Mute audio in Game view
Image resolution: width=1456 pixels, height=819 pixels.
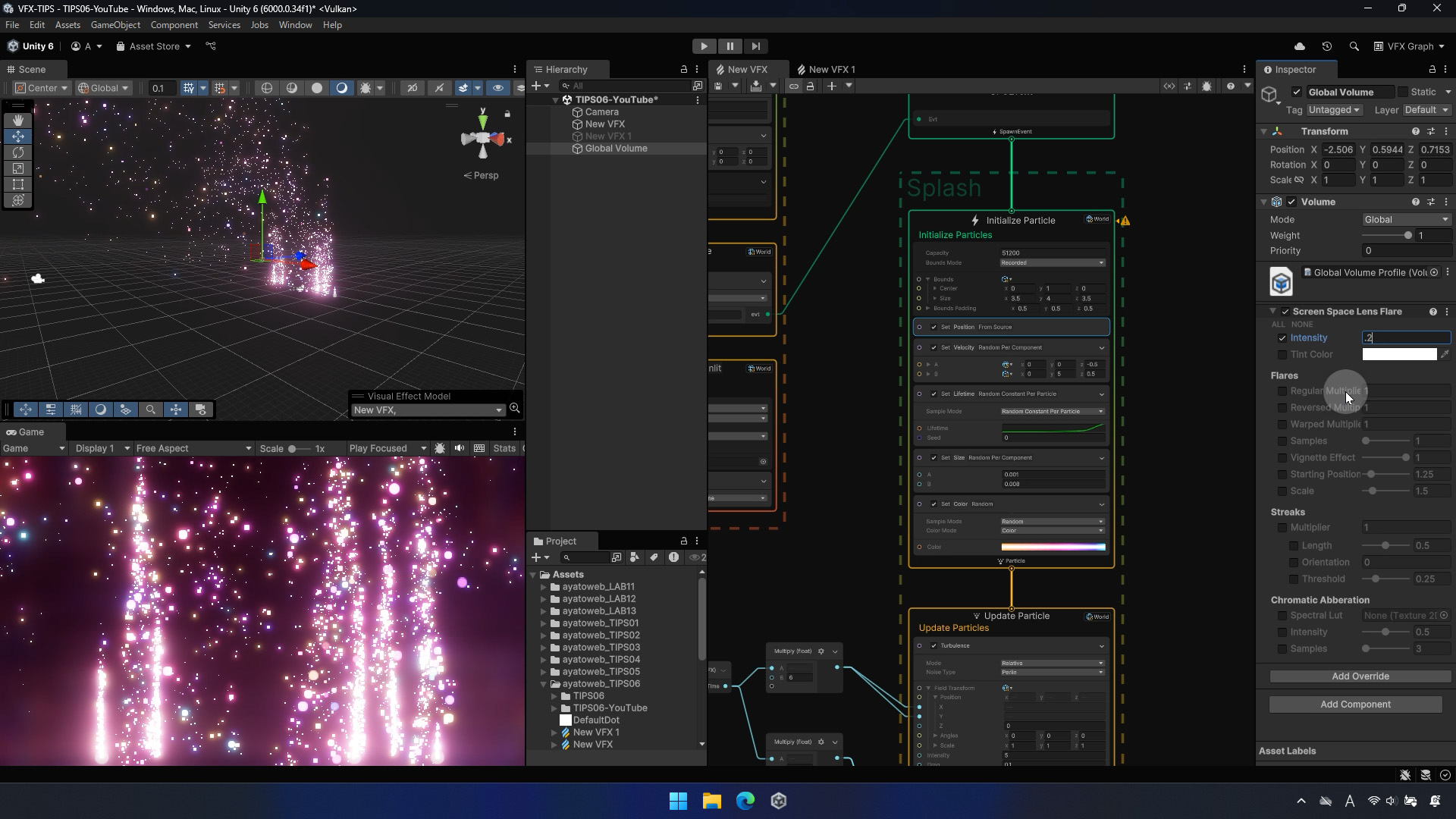point(460,448)
